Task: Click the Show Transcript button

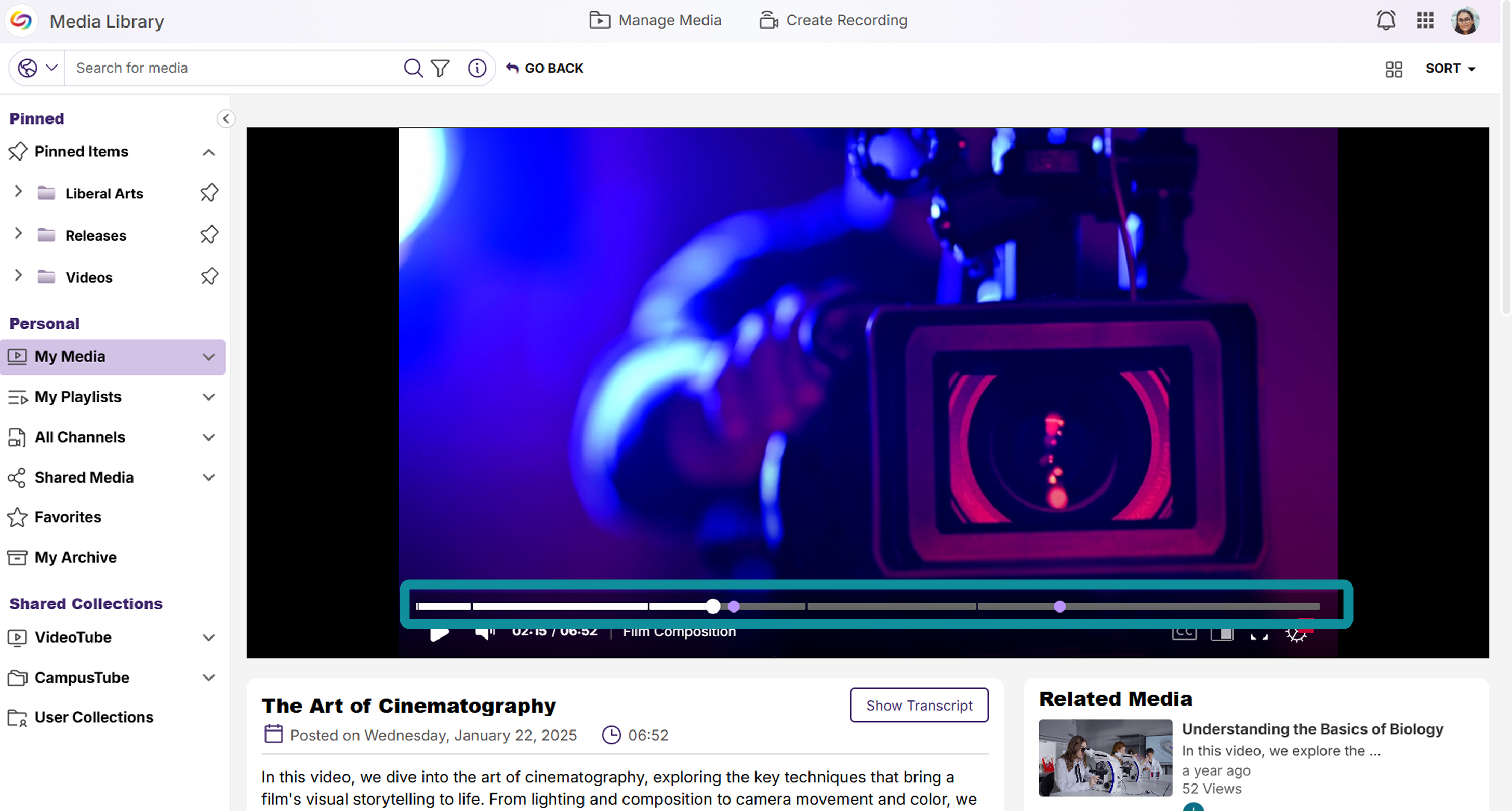Action: [919, 705]
